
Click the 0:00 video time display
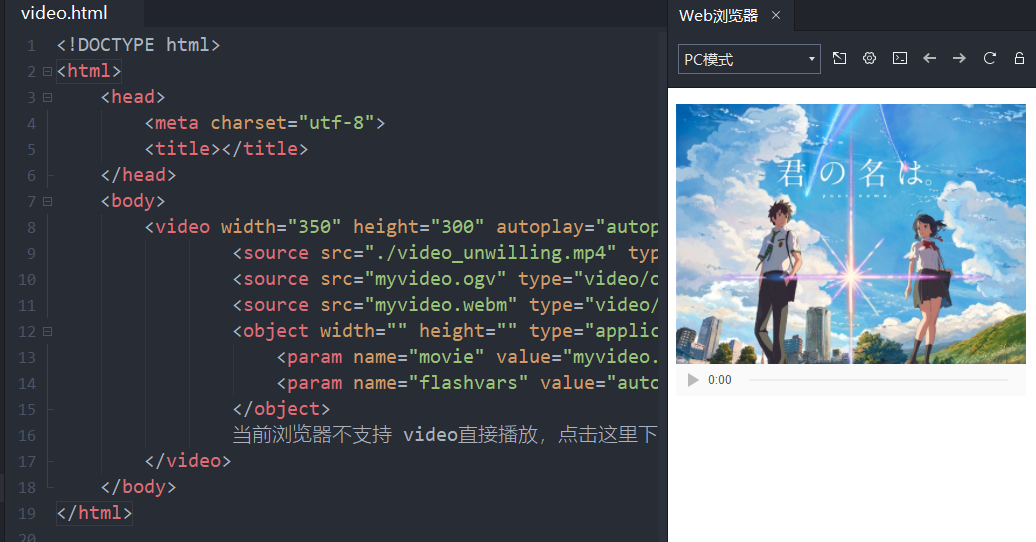click(720, 380)
